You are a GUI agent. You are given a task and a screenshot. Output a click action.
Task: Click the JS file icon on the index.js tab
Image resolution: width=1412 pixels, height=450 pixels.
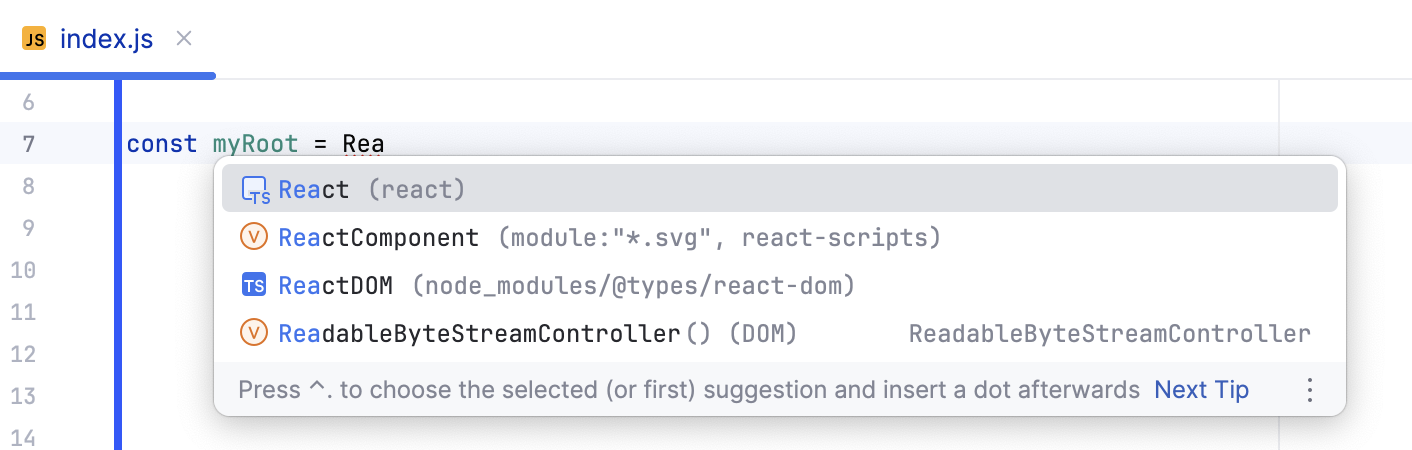click(x=34, y=39)
